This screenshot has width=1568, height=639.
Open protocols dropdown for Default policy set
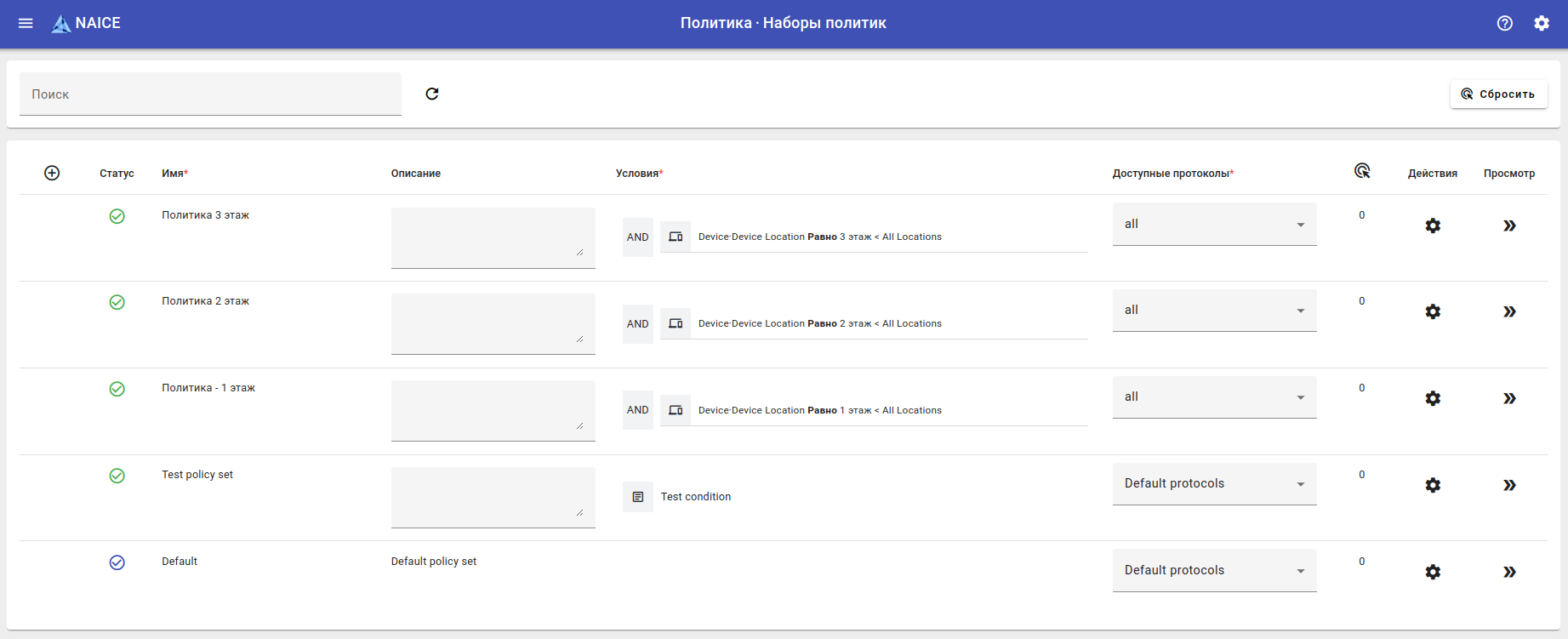coord(1214,571)
